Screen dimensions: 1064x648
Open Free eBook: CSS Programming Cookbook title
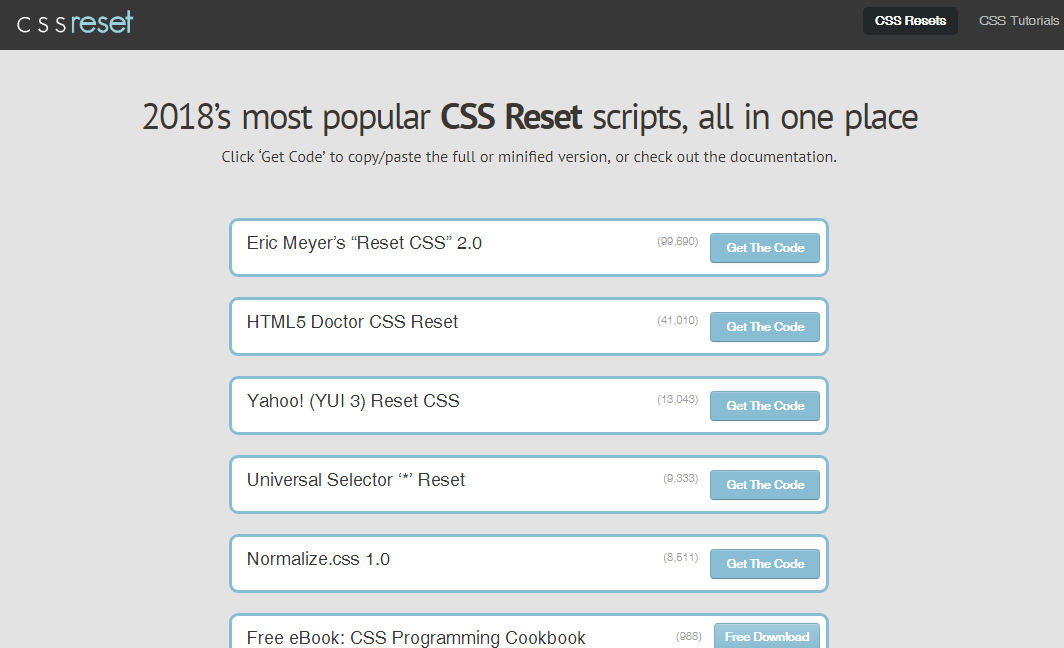point(416,638)
